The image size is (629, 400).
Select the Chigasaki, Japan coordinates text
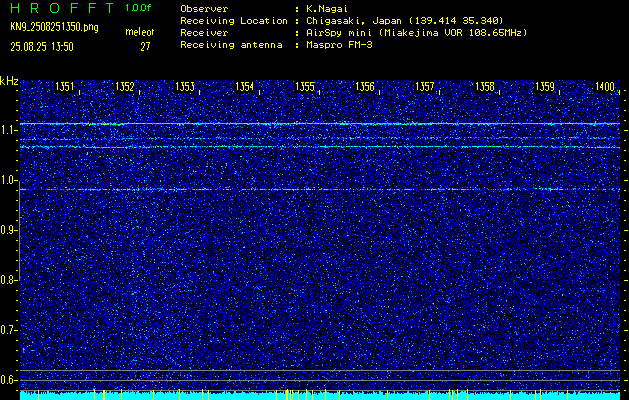click(404, 21)
